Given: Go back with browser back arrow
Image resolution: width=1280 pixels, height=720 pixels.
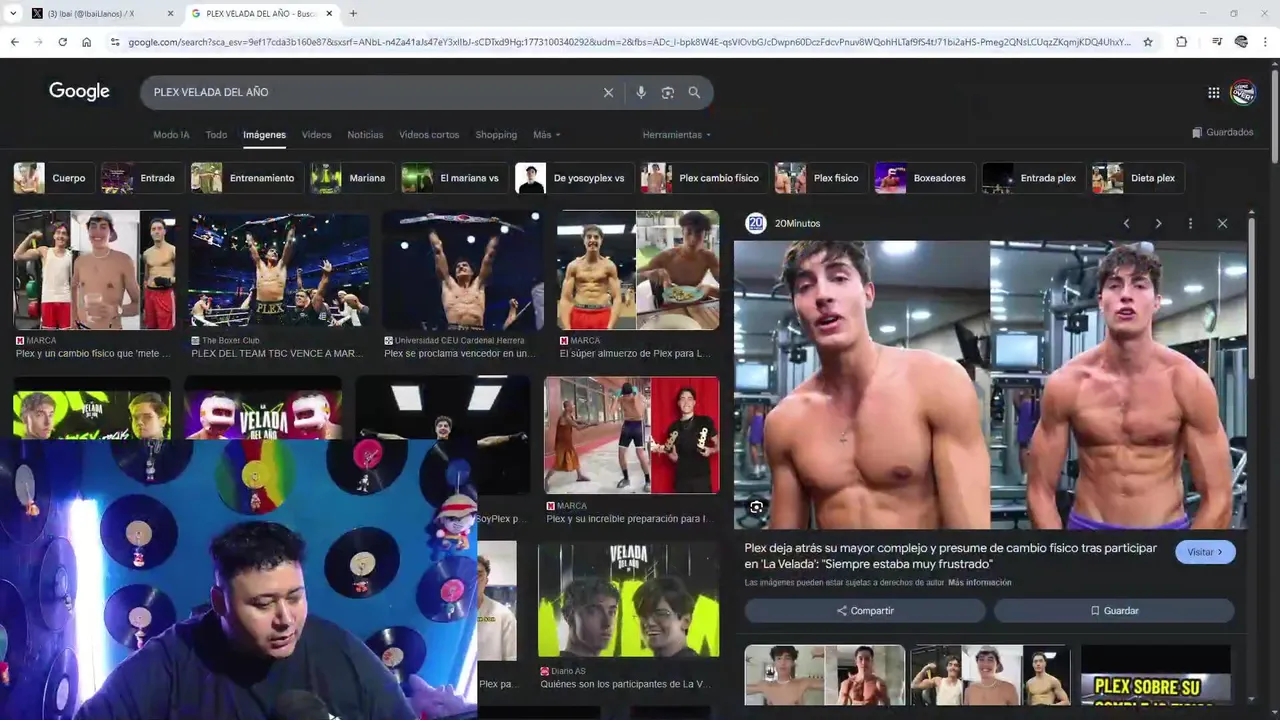Looking at the screenshot, I should (x=14, y=42).
